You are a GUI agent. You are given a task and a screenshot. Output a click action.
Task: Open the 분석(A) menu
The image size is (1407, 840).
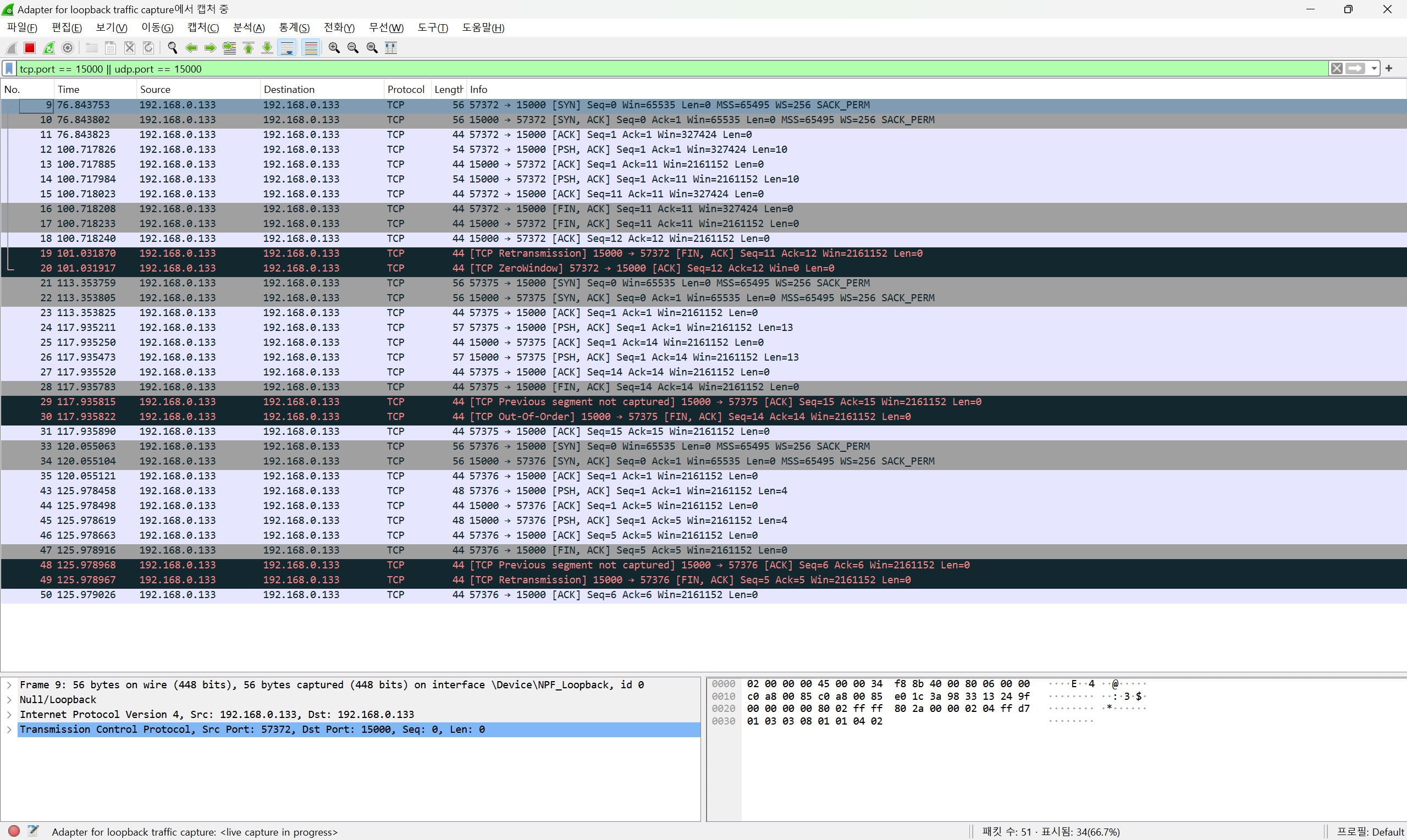(x=249, y=27)
